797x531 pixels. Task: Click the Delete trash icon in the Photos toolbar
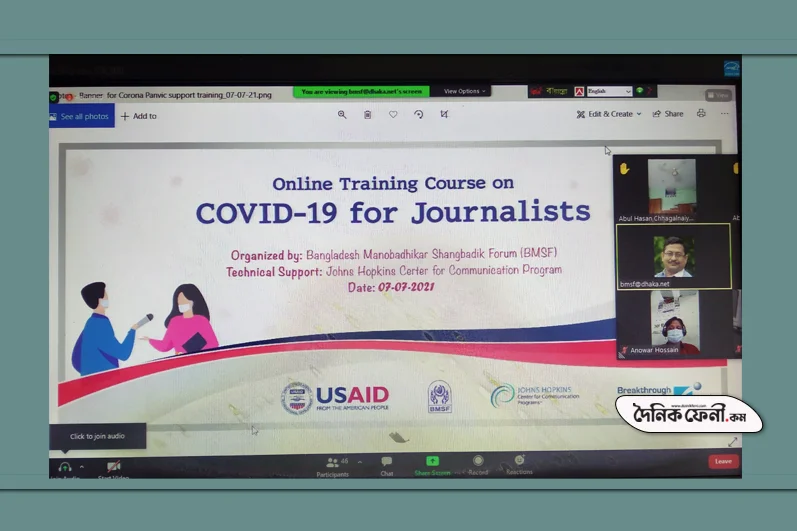tap(367, 114)
